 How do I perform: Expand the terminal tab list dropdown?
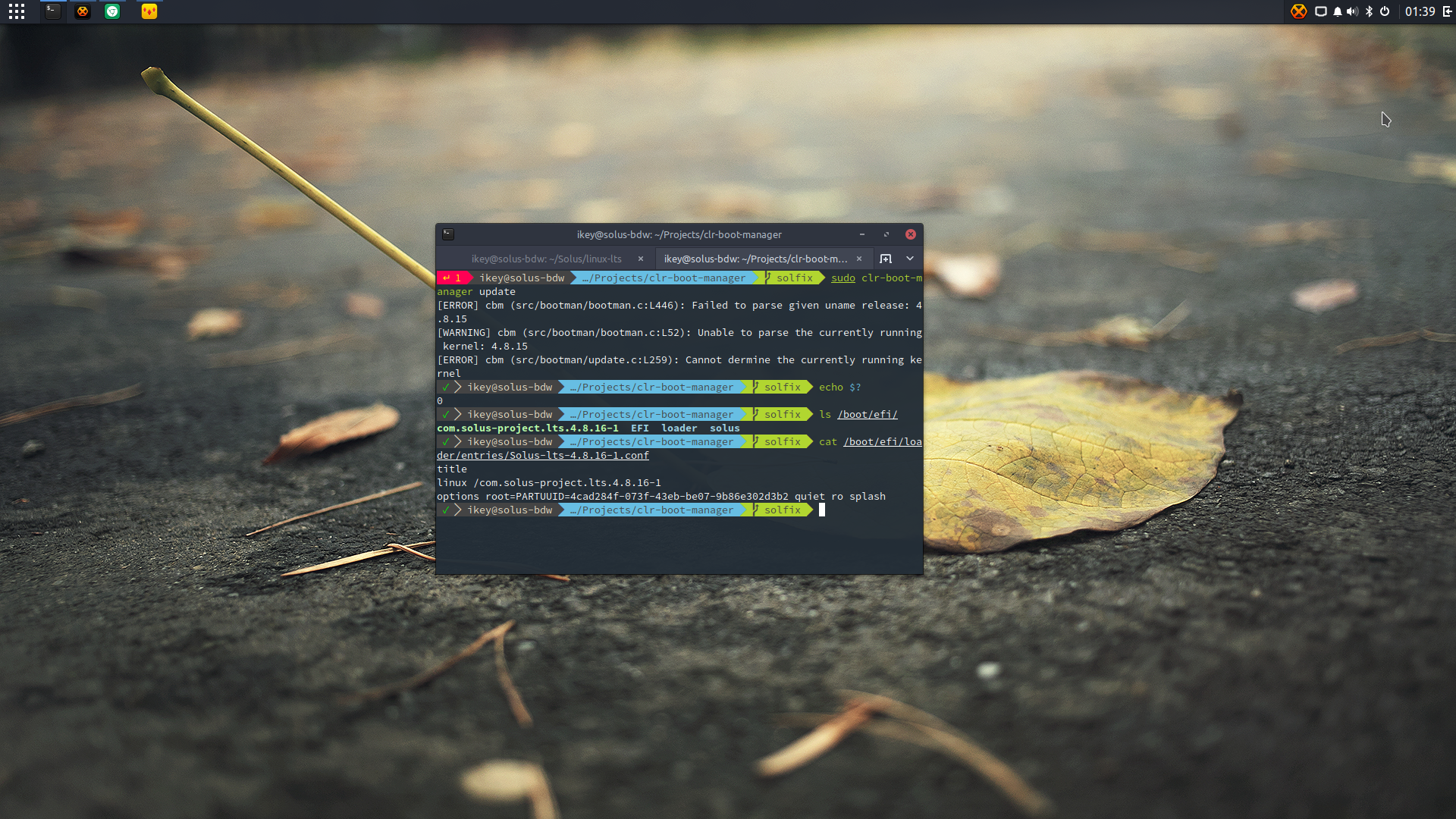tap(910, 259)
